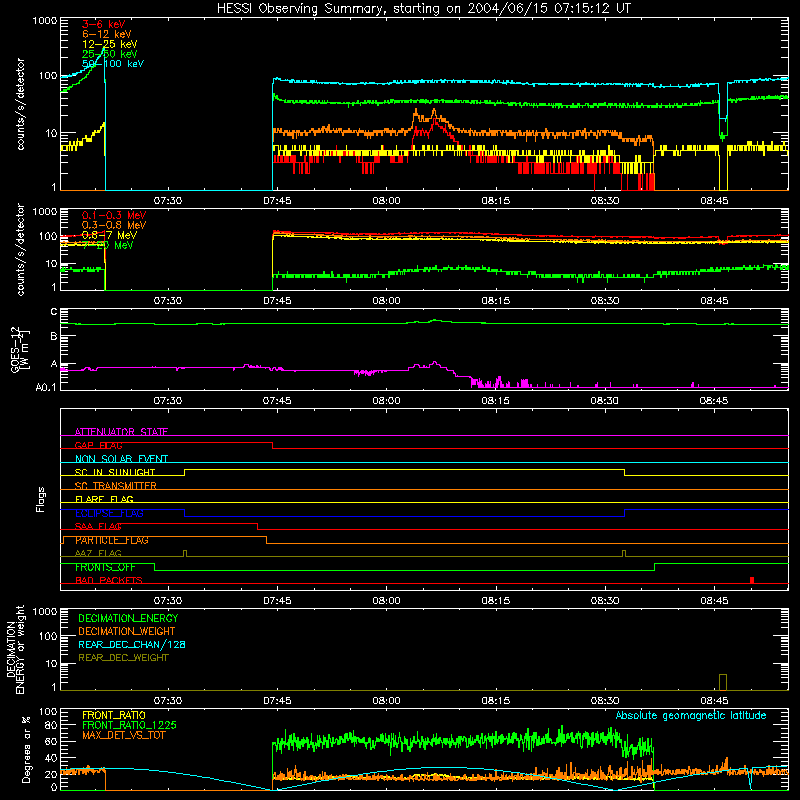Pick the NON_SOLAR_EVENT flag label
800x800 pixels.
pos(121,459)
